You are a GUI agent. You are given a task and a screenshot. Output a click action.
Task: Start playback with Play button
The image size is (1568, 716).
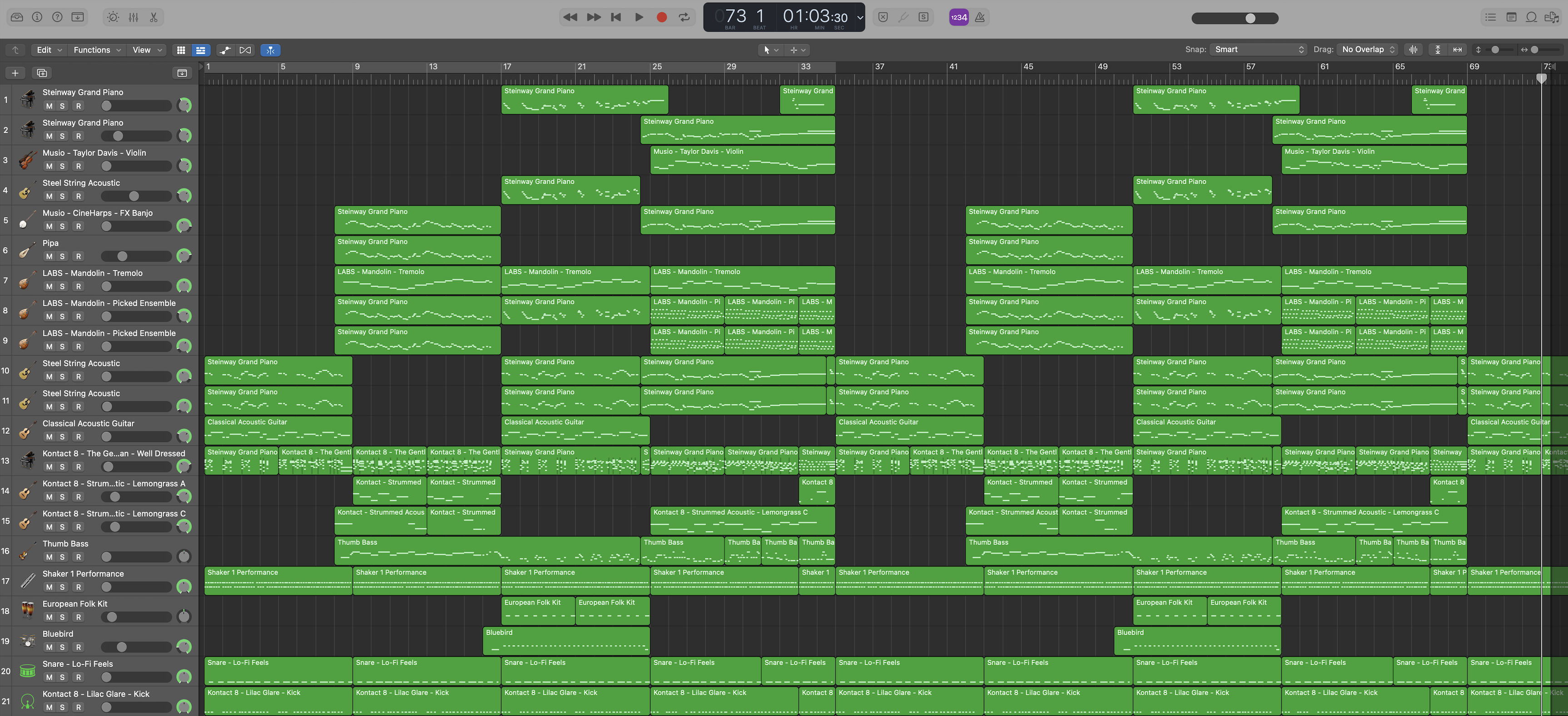(x=639, y=17)
